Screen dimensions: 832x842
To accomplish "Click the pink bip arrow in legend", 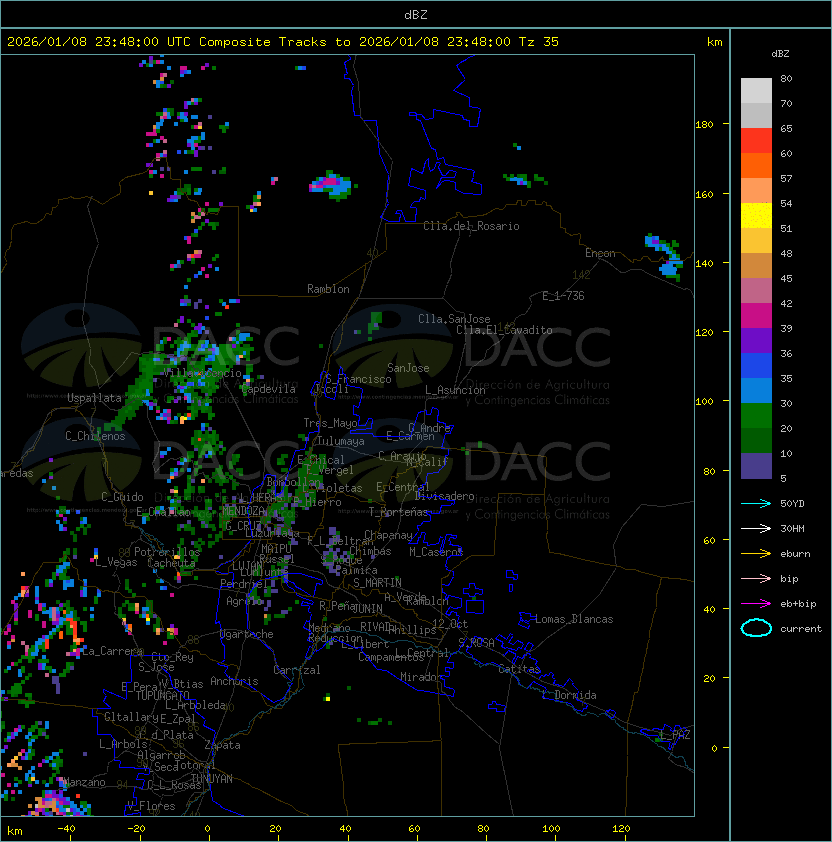I will click(756, 578).
